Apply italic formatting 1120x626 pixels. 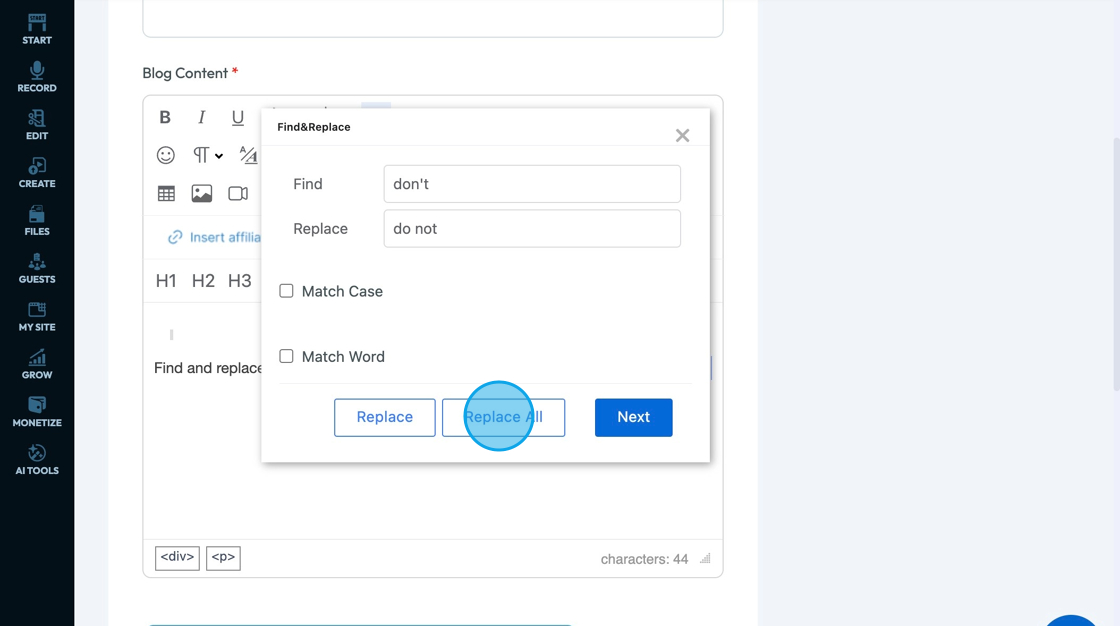point(201,118)
